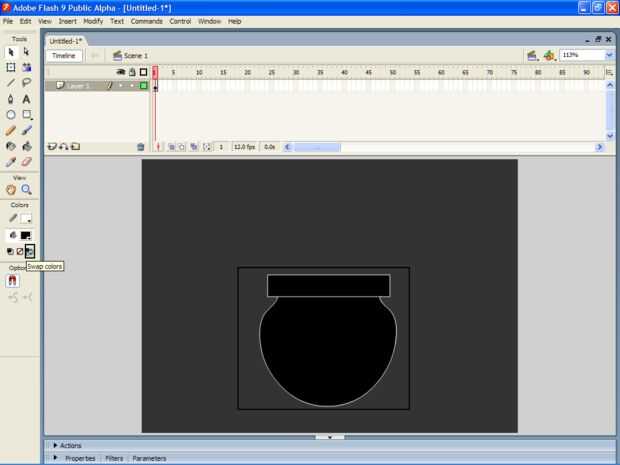620x465 pixels.
Task: Toggle visibility dot for Layer 1
Action: coord(121,85)
